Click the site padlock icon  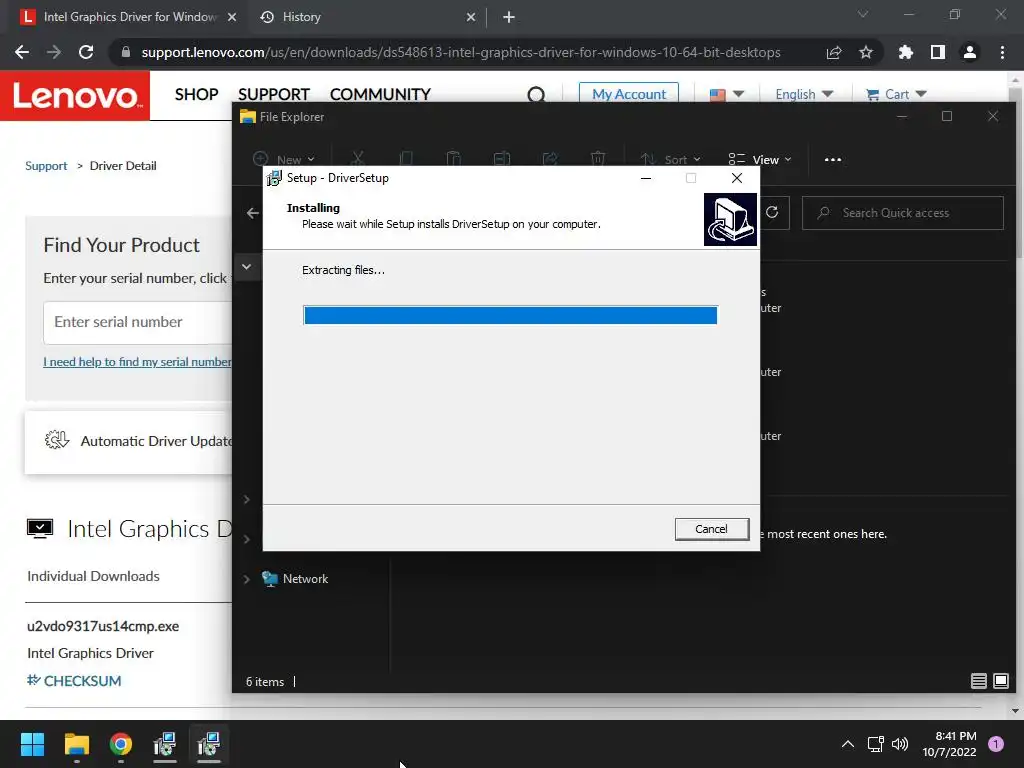[x=125, y=52]
